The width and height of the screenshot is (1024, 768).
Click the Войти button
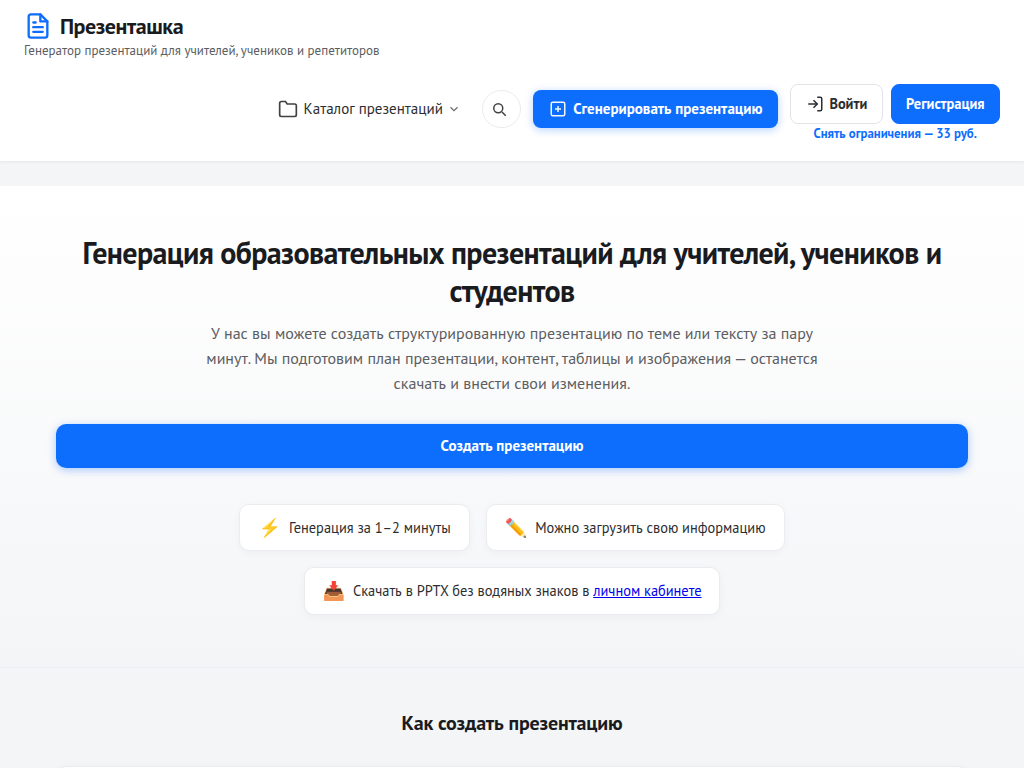[836, 103]
